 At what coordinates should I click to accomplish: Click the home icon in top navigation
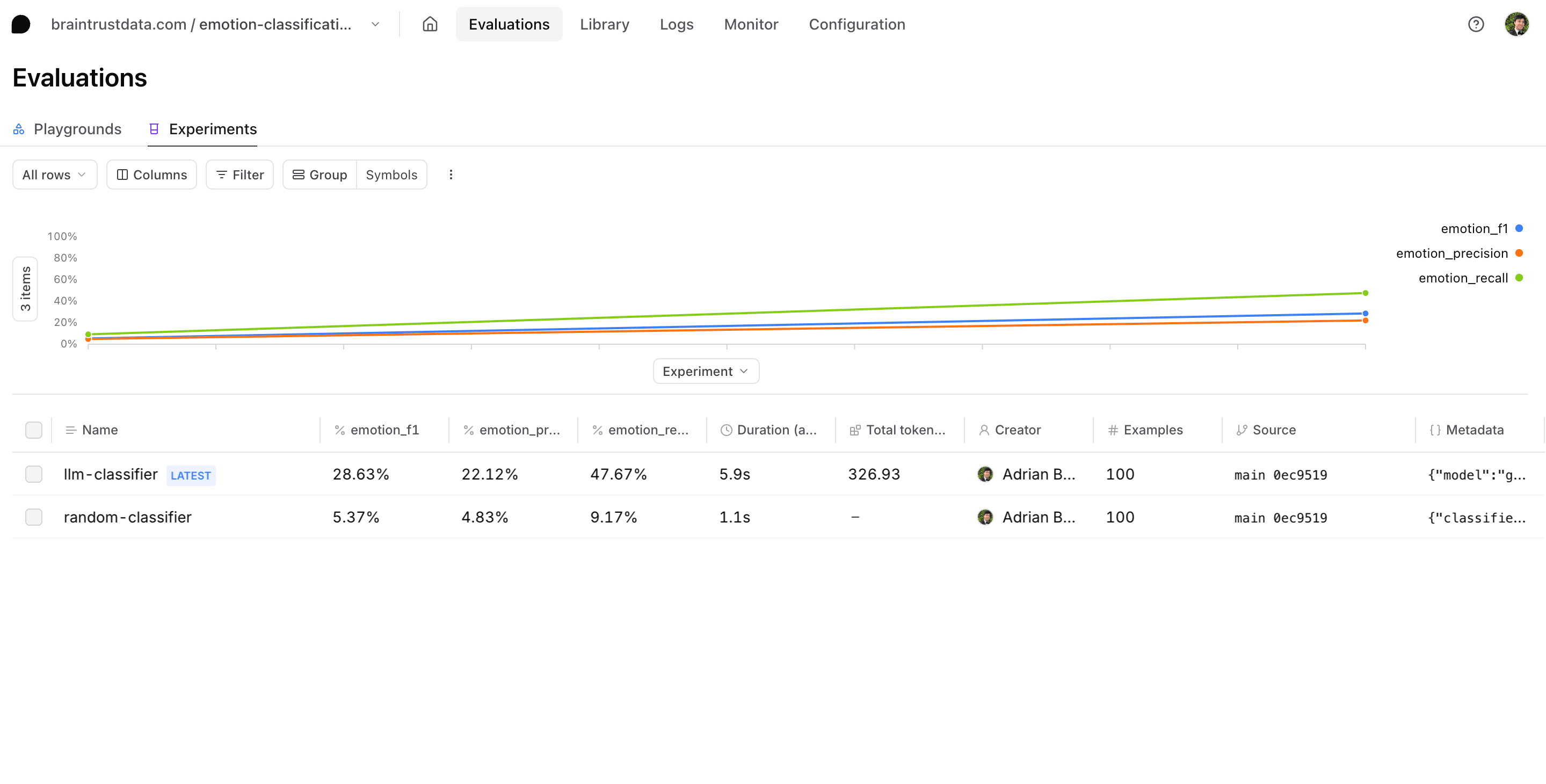(x=430, y=24)
